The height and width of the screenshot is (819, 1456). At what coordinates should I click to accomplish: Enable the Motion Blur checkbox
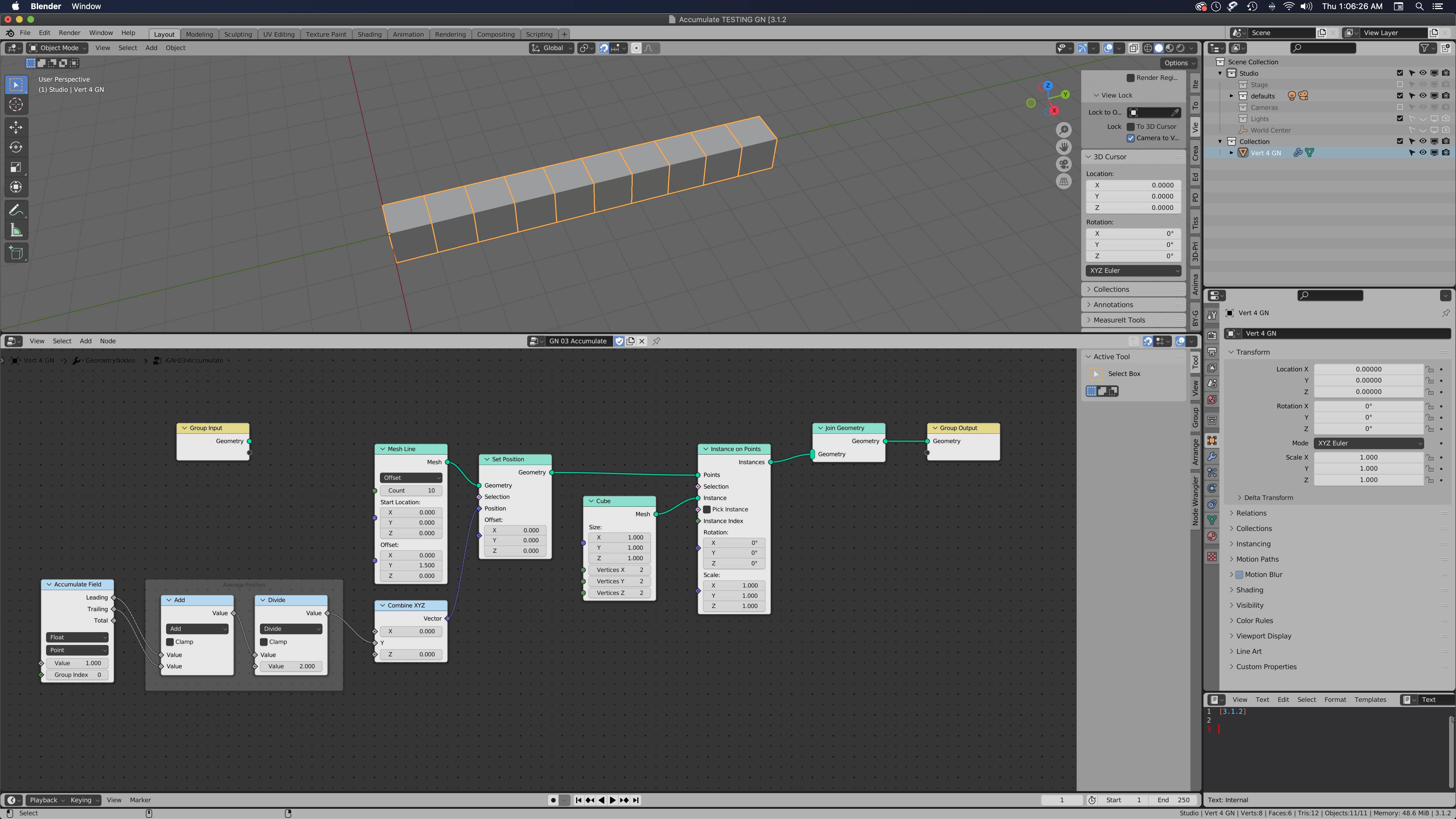coord(1239,574)
